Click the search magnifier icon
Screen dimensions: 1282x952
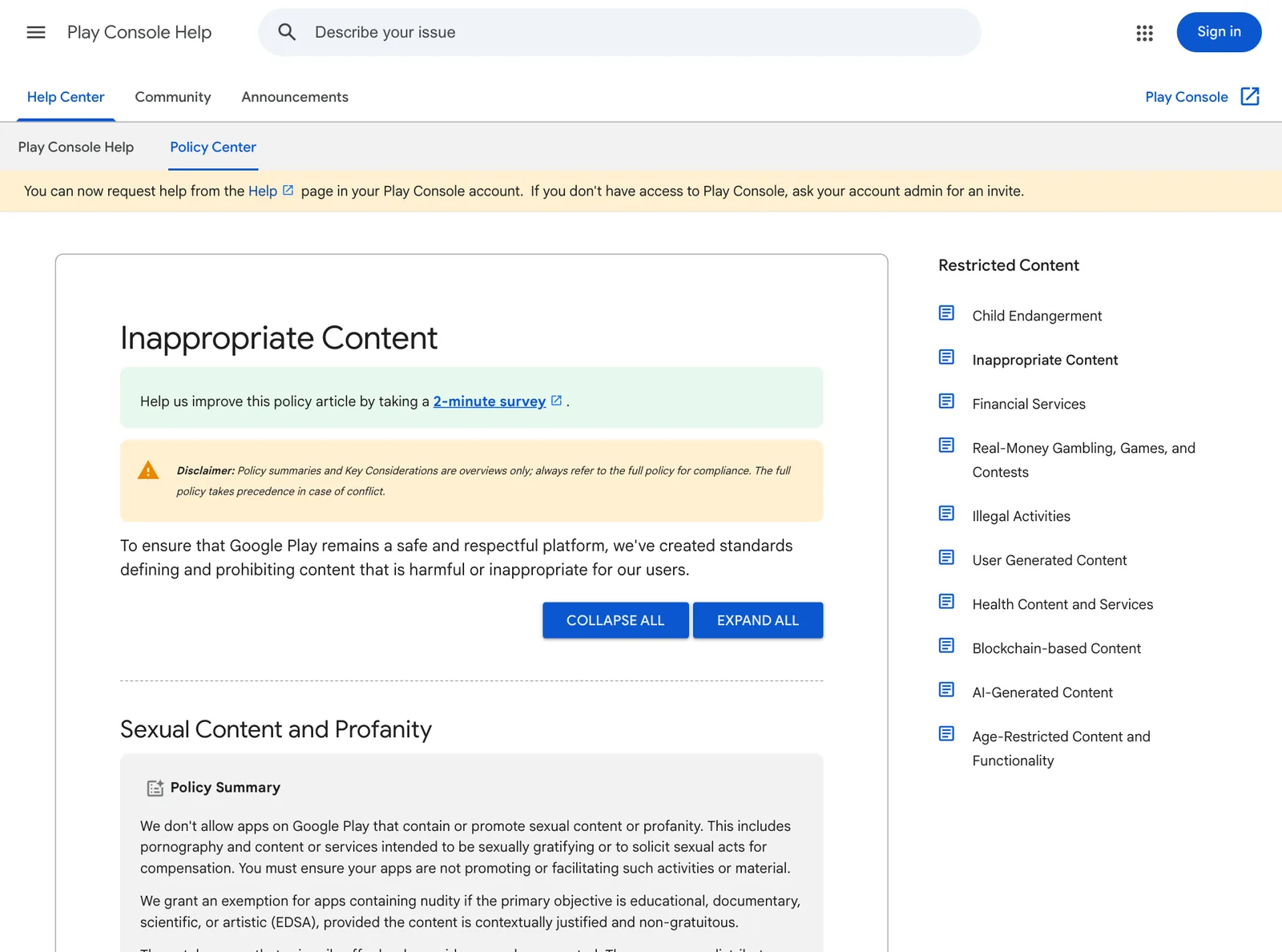[x=287, y=32]
